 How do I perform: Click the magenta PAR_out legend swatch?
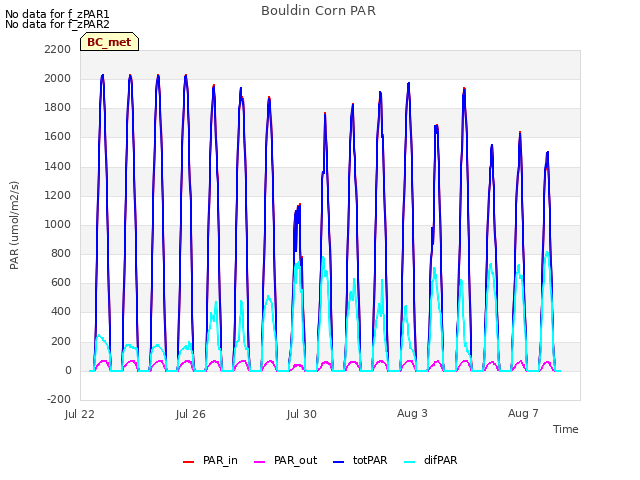coord(259,462)
